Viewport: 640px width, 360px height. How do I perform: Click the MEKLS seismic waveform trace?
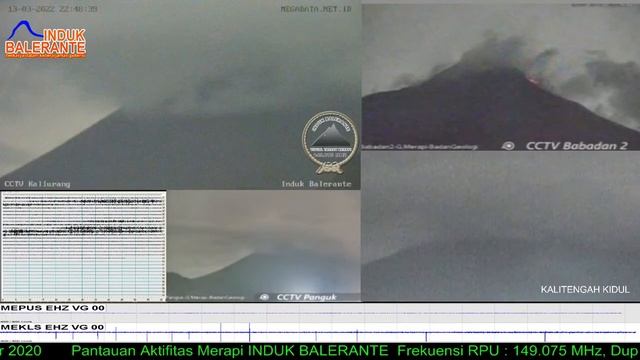[x=320, y=333]
